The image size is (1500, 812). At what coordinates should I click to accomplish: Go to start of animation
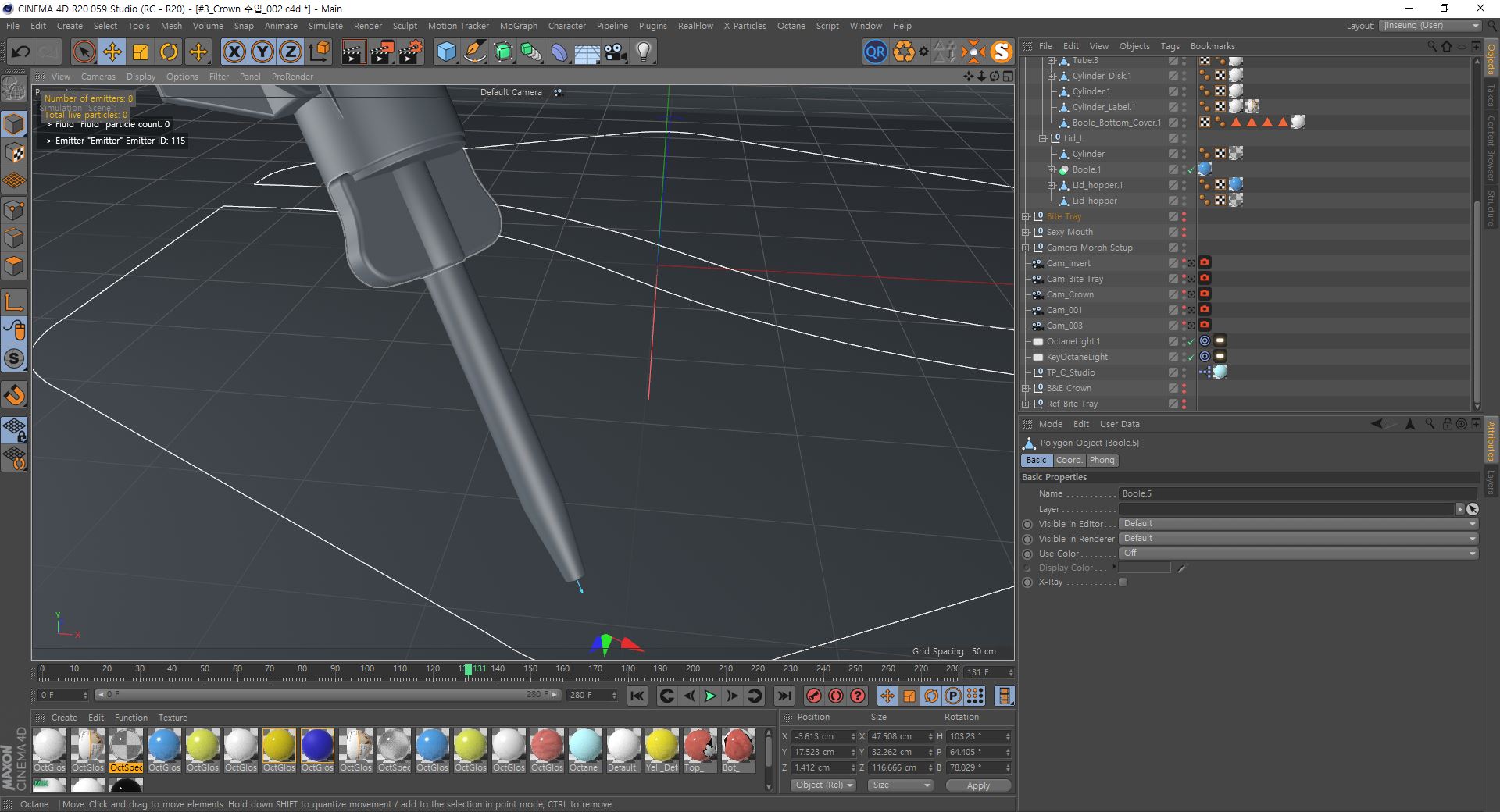tap(637, 696)
